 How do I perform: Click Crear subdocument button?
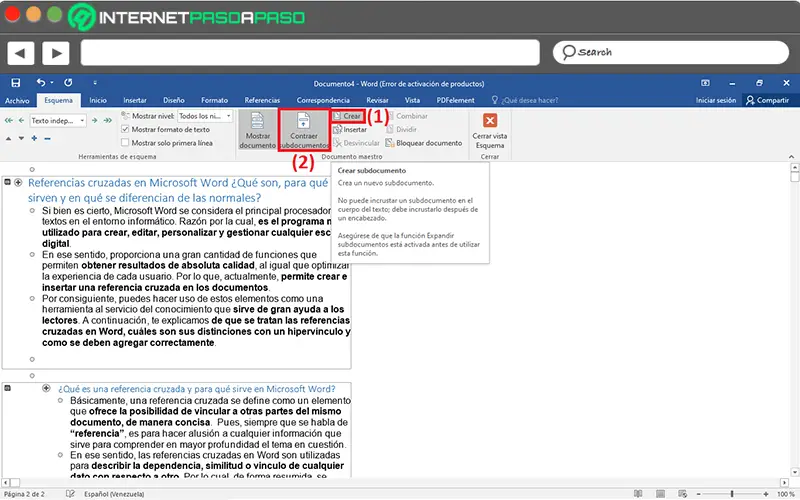pyautogui.click(x=347, y=116)
